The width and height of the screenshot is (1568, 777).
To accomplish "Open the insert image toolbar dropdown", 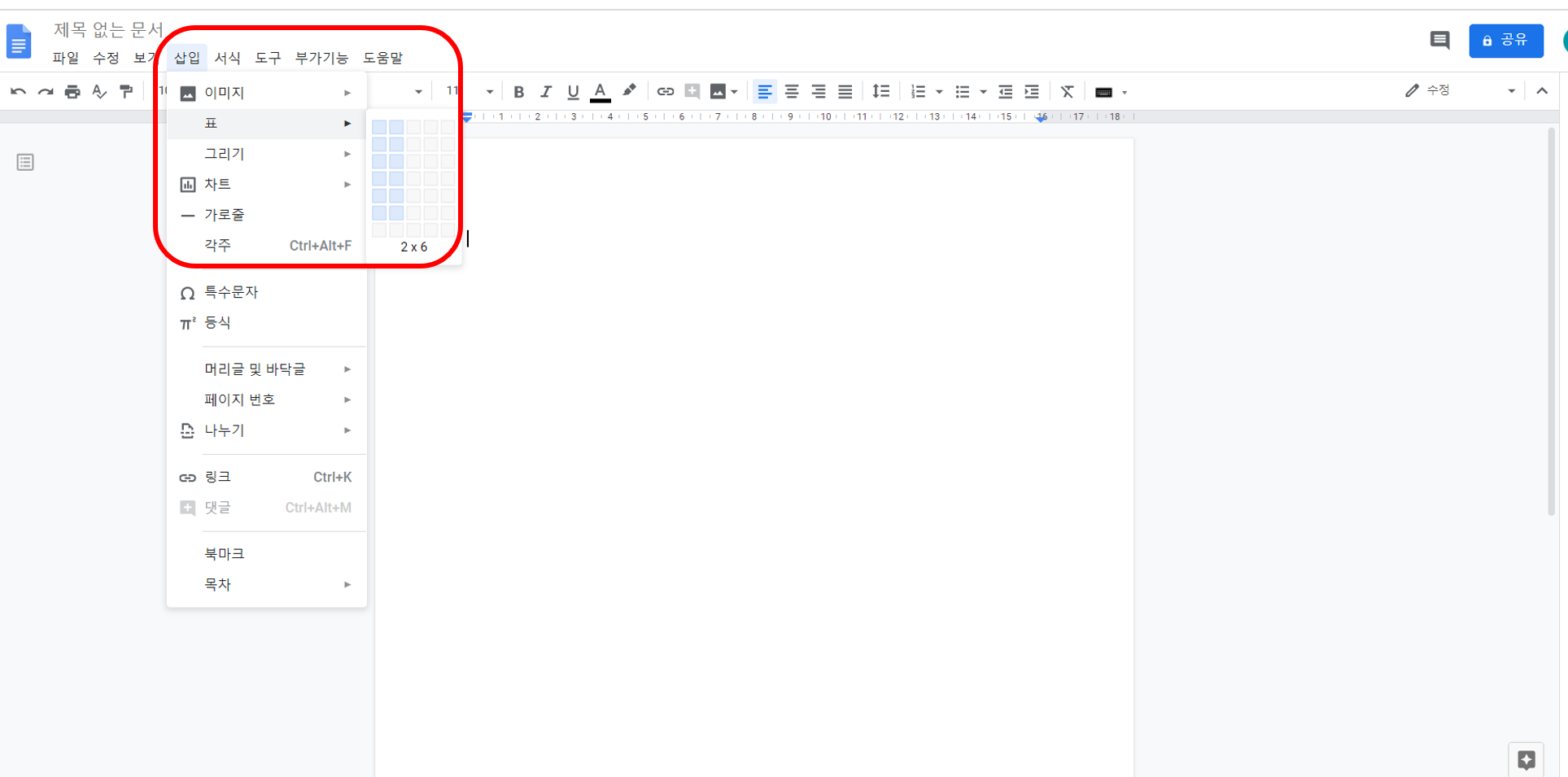I will click(x=723, y=92).
